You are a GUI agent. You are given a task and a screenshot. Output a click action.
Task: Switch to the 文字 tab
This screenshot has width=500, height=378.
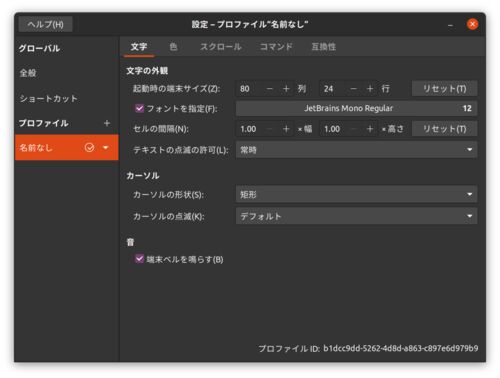click(x=139, y=47)
